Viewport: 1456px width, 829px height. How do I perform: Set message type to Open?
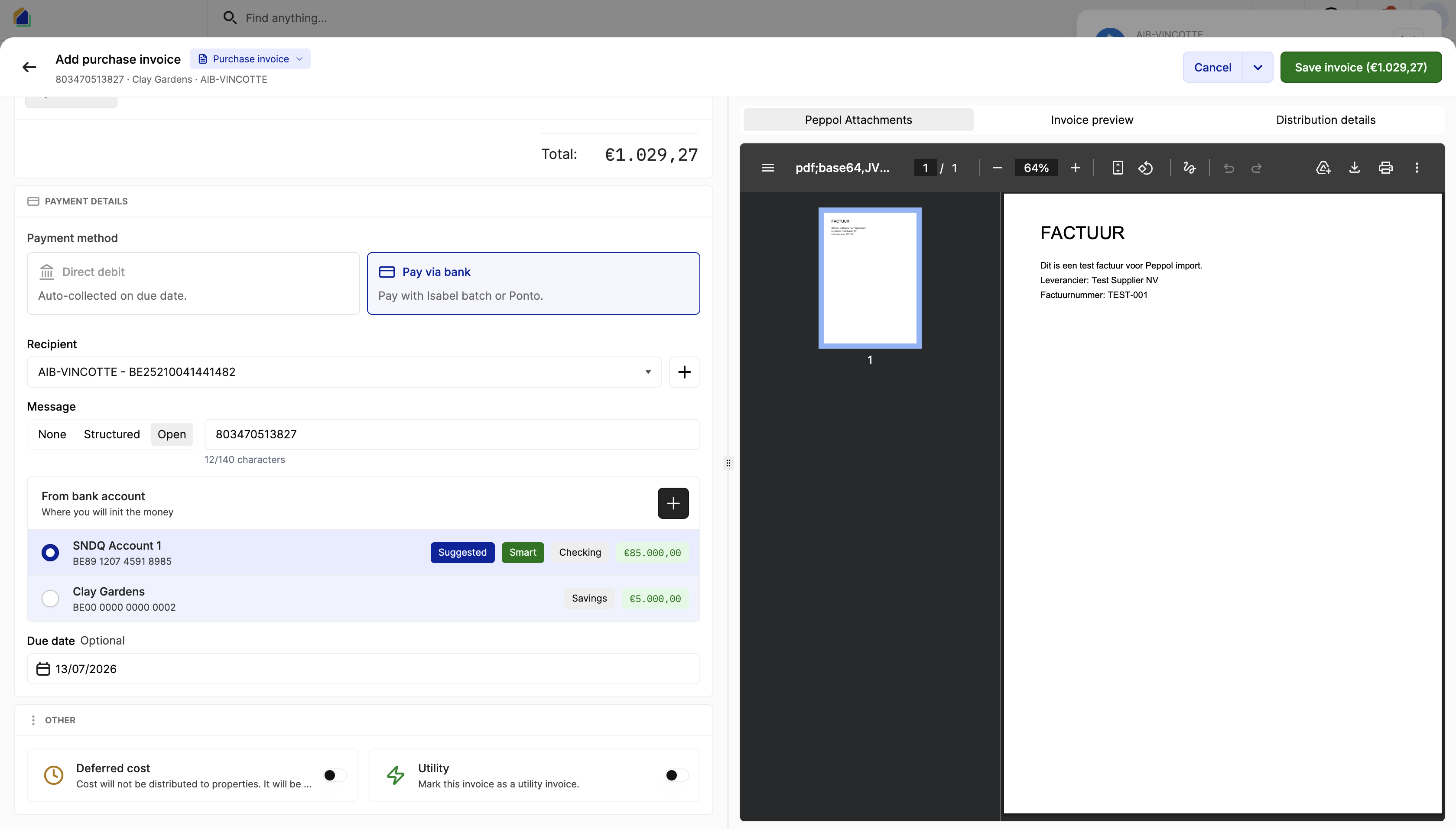[x=172, y=434]
